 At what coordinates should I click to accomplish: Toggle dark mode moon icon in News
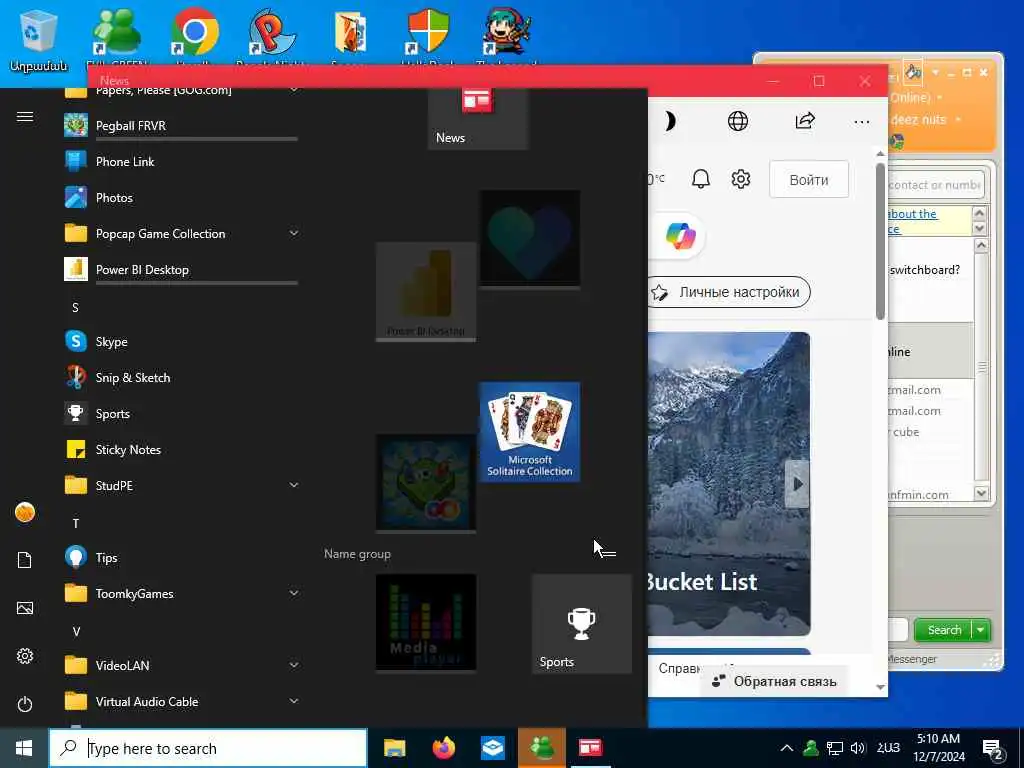[669, 121]
